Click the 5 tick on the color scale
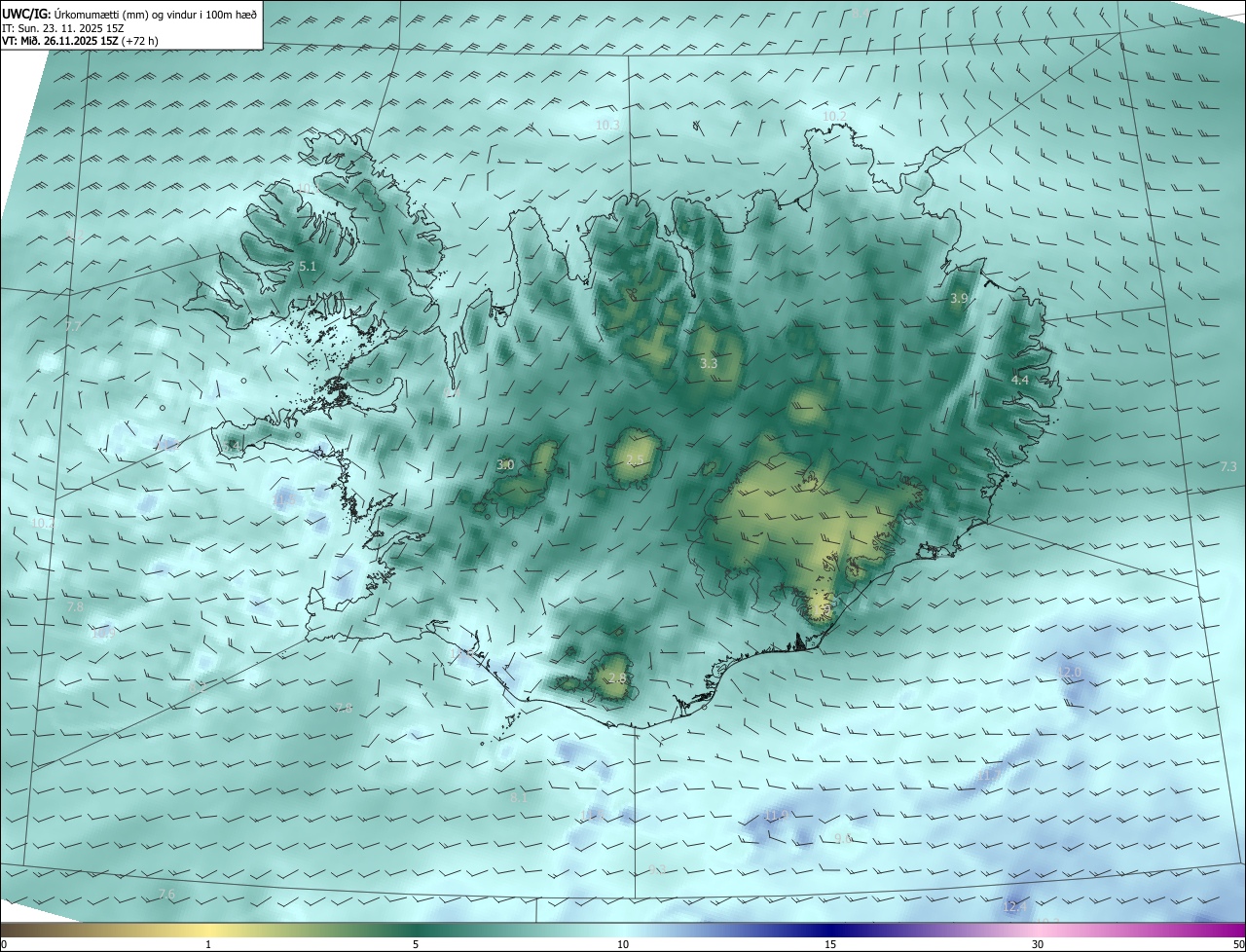The height and width of the screenshot is (952, 1246). (416, 944)
